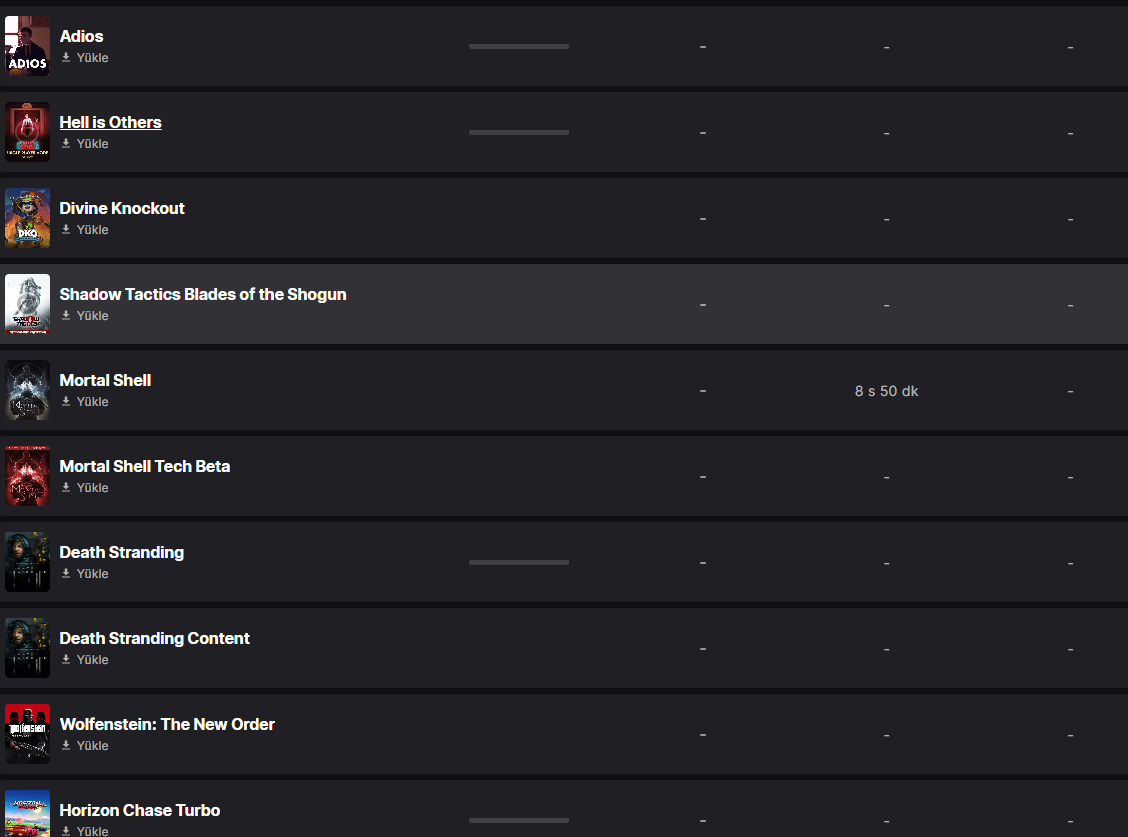
Task: Click the install icon under Mortal Shell Tech Beta
Action: 66,488
